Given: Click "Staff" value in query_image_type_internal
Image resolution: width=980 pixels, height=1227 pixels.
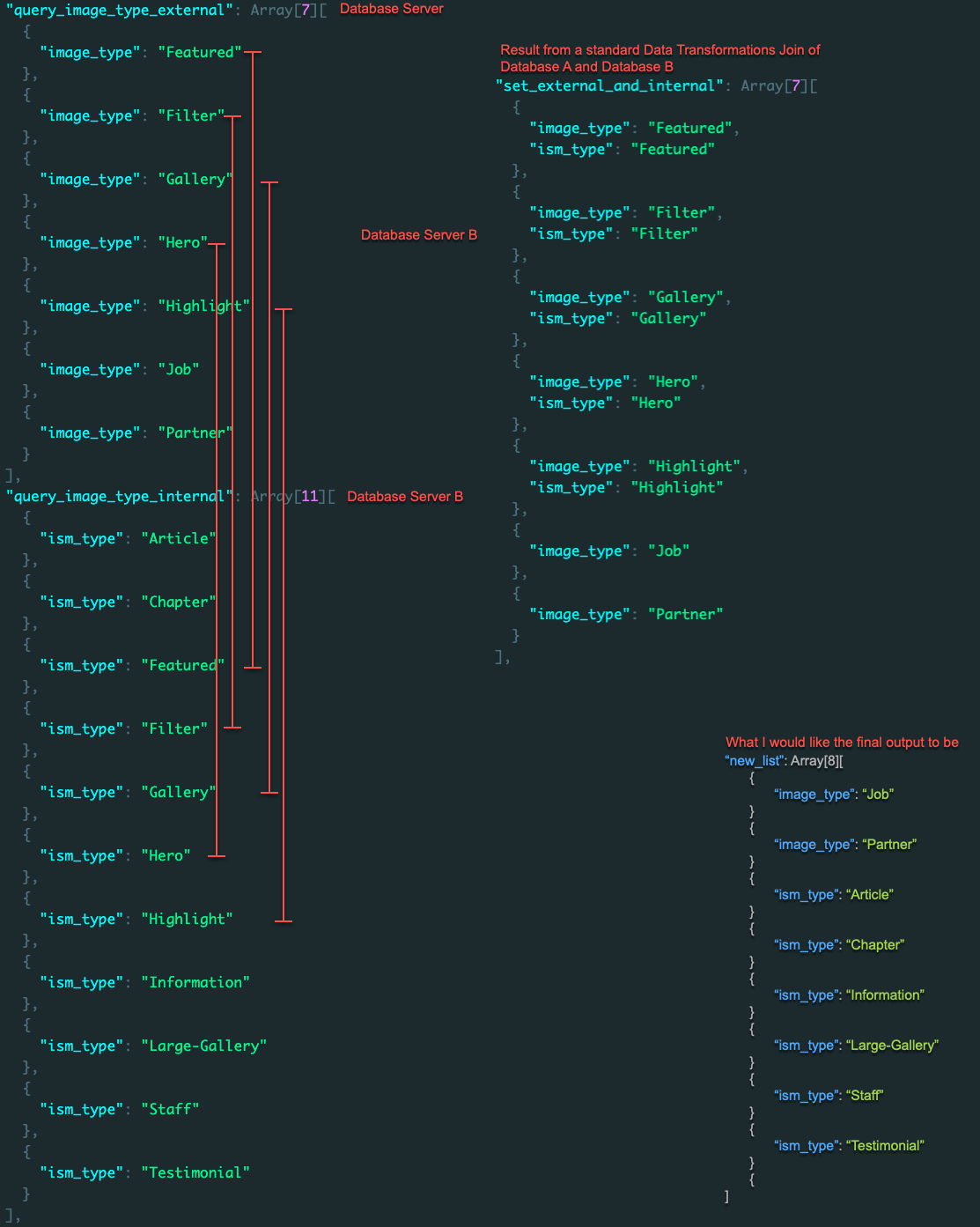Looking at the screenshot, I should [x=170, y=1110].
